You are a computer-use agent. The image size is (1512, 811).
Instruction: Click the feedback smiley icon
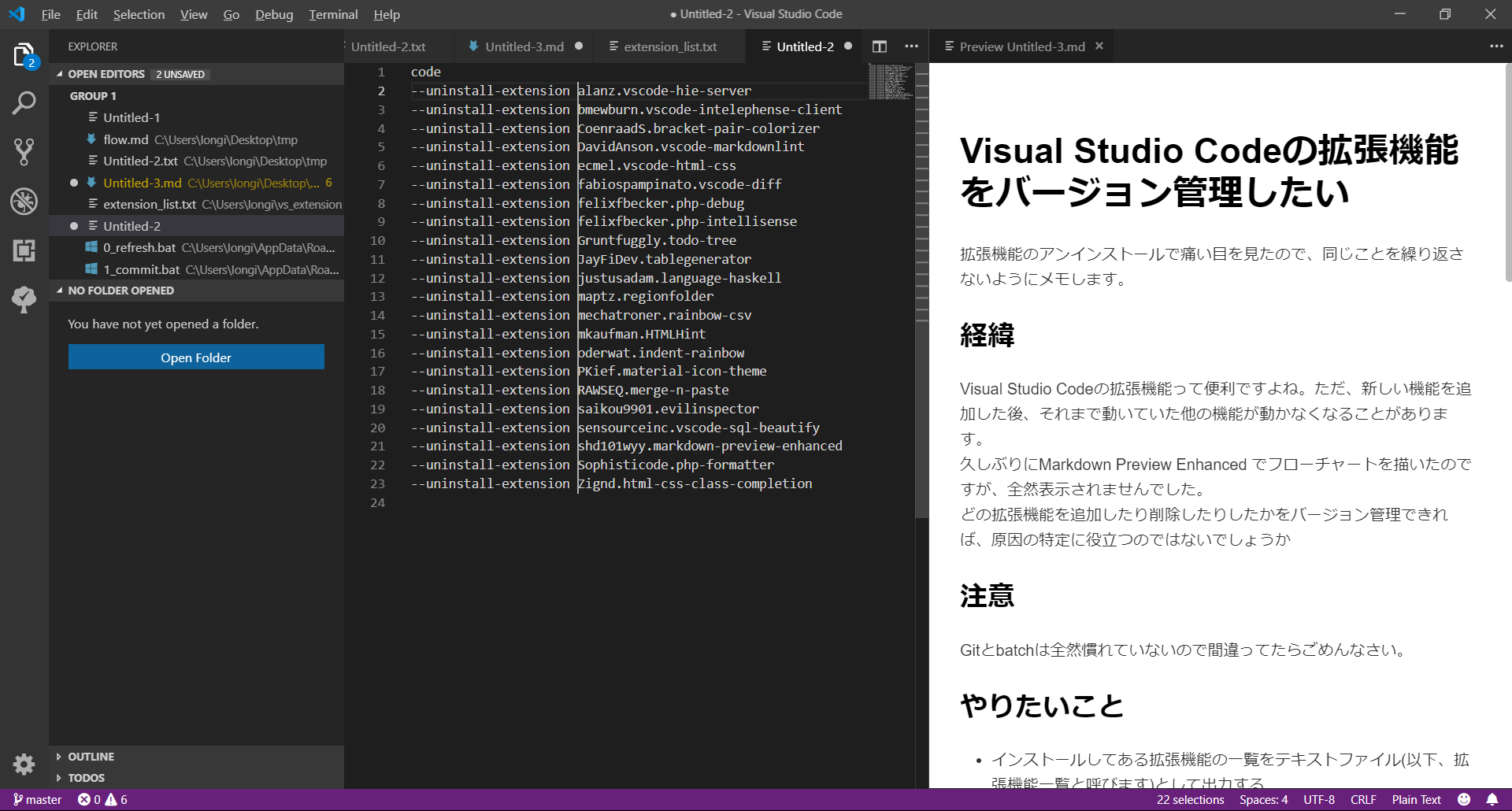coord(1464,799)
